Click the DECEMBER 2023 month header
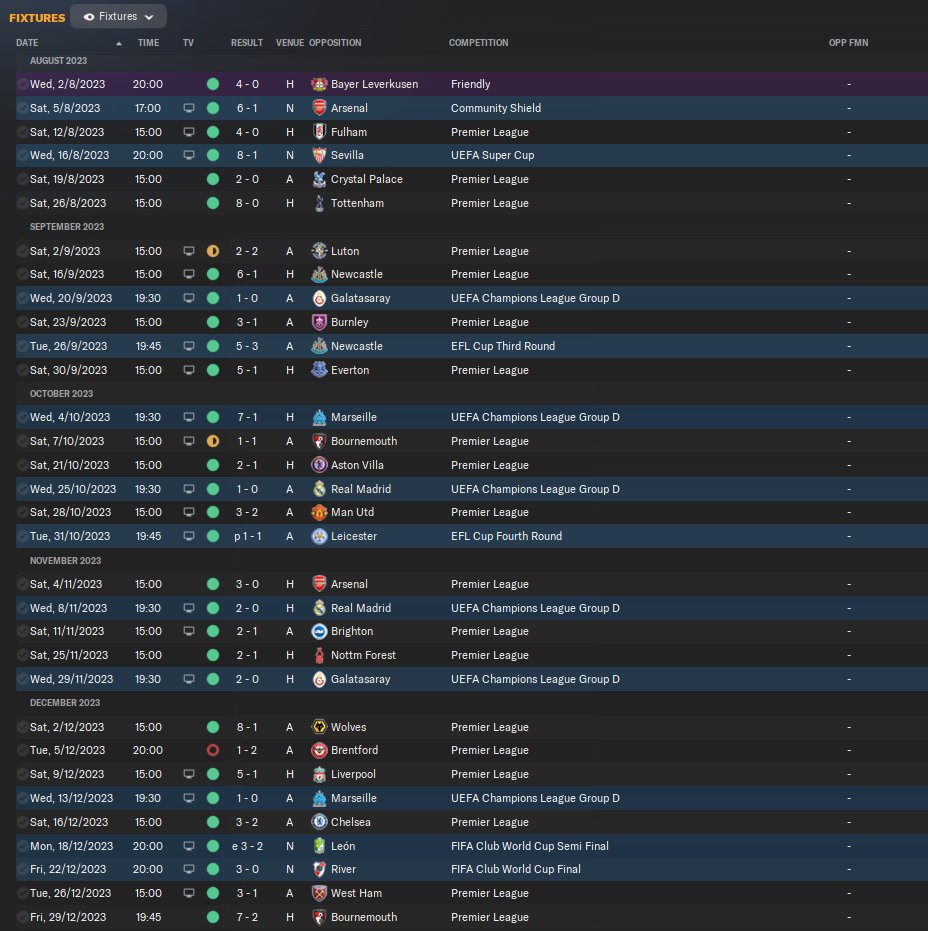This screenshot has height=931, width=928. click(65, 702)
